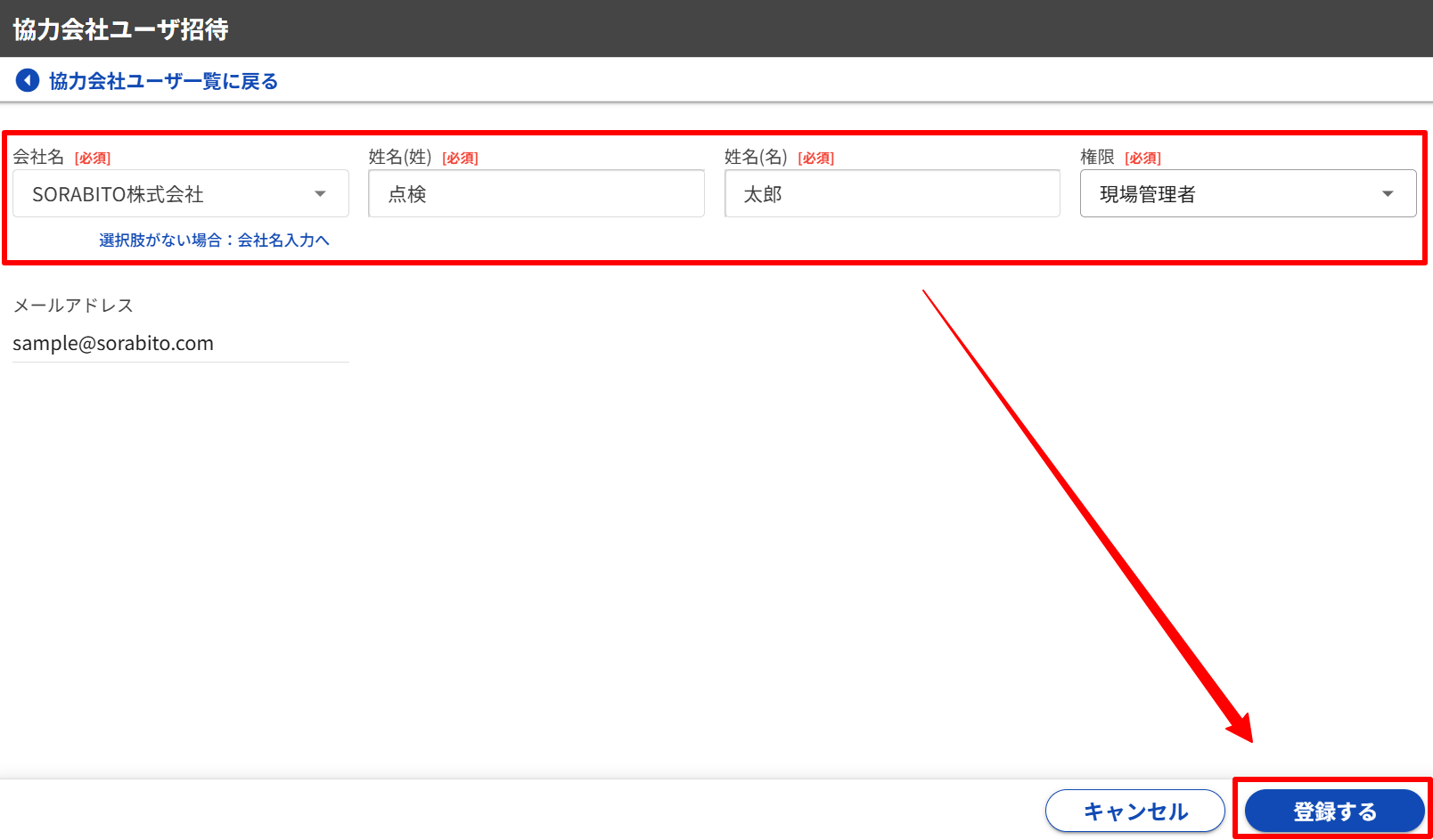Open the 権限 dropdown showing 現場管理者
The image size is (1433, 840).
(1234, 194)
